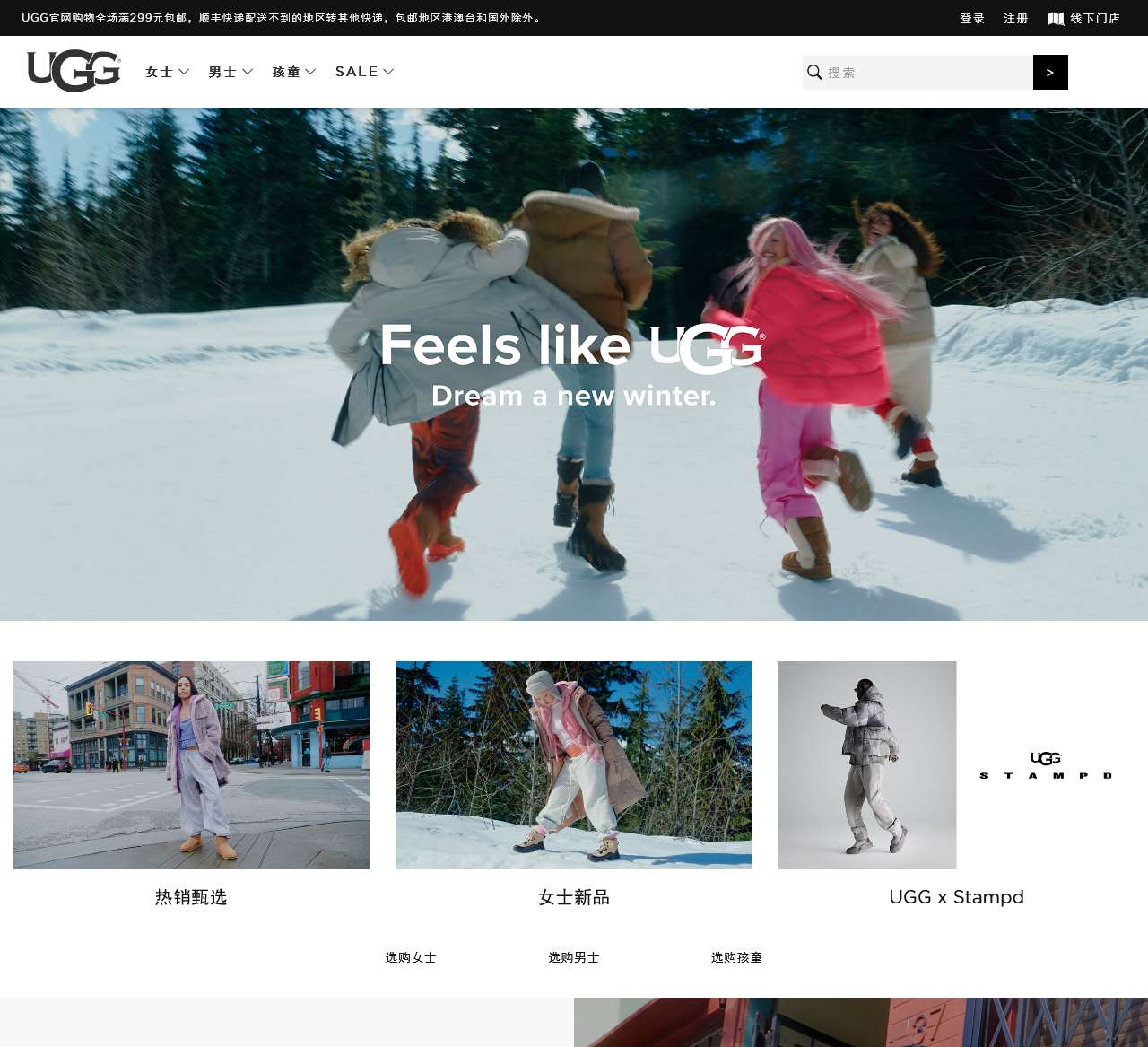Open the 热销甄选 street photo thumbnail
The image size is (1148, 1047).
pos(191,765)
